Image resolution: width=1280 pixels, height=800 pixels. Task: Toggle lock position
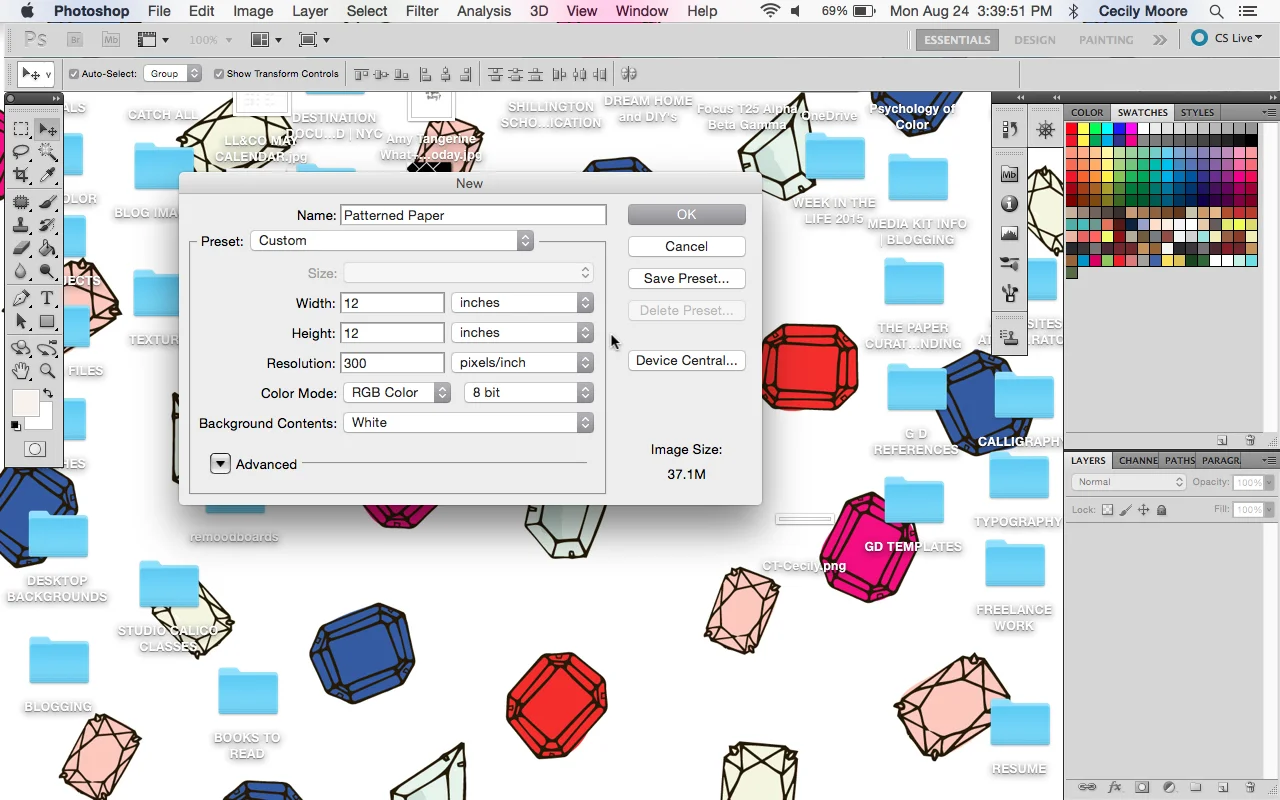click(1143, 510)
